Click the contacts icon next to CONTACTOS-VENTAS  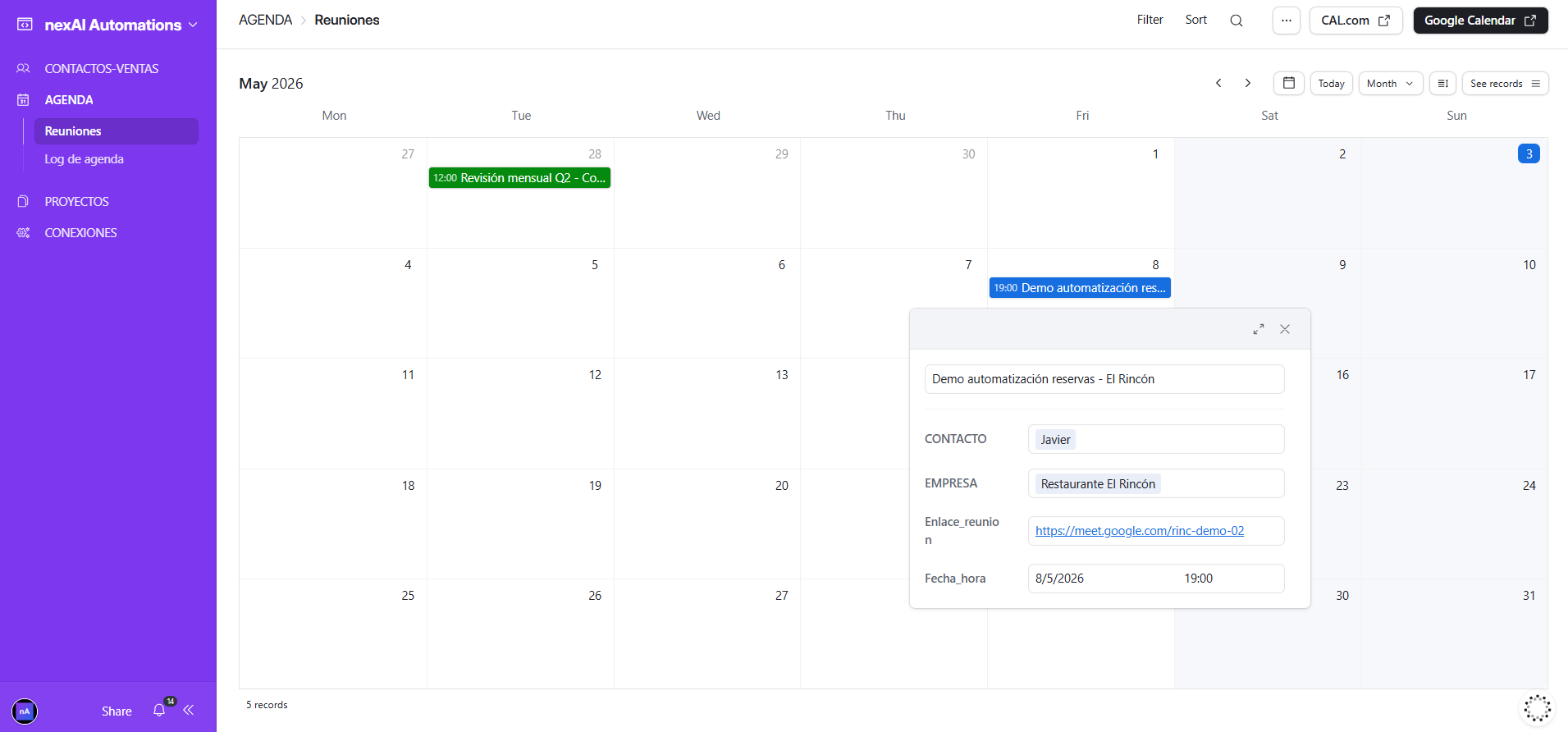[x=23, y=69]
